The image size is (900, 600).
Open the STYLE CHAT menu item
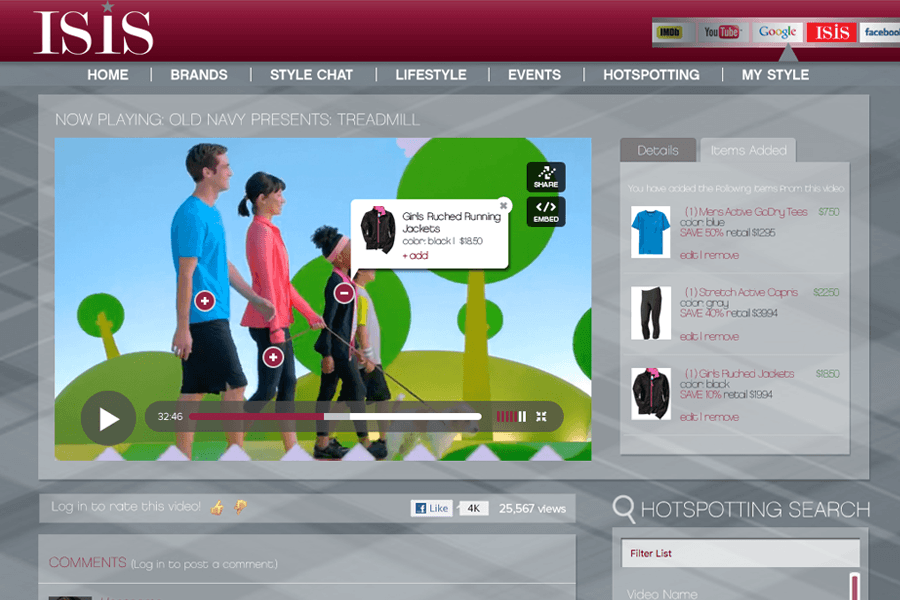pos(311,75)
